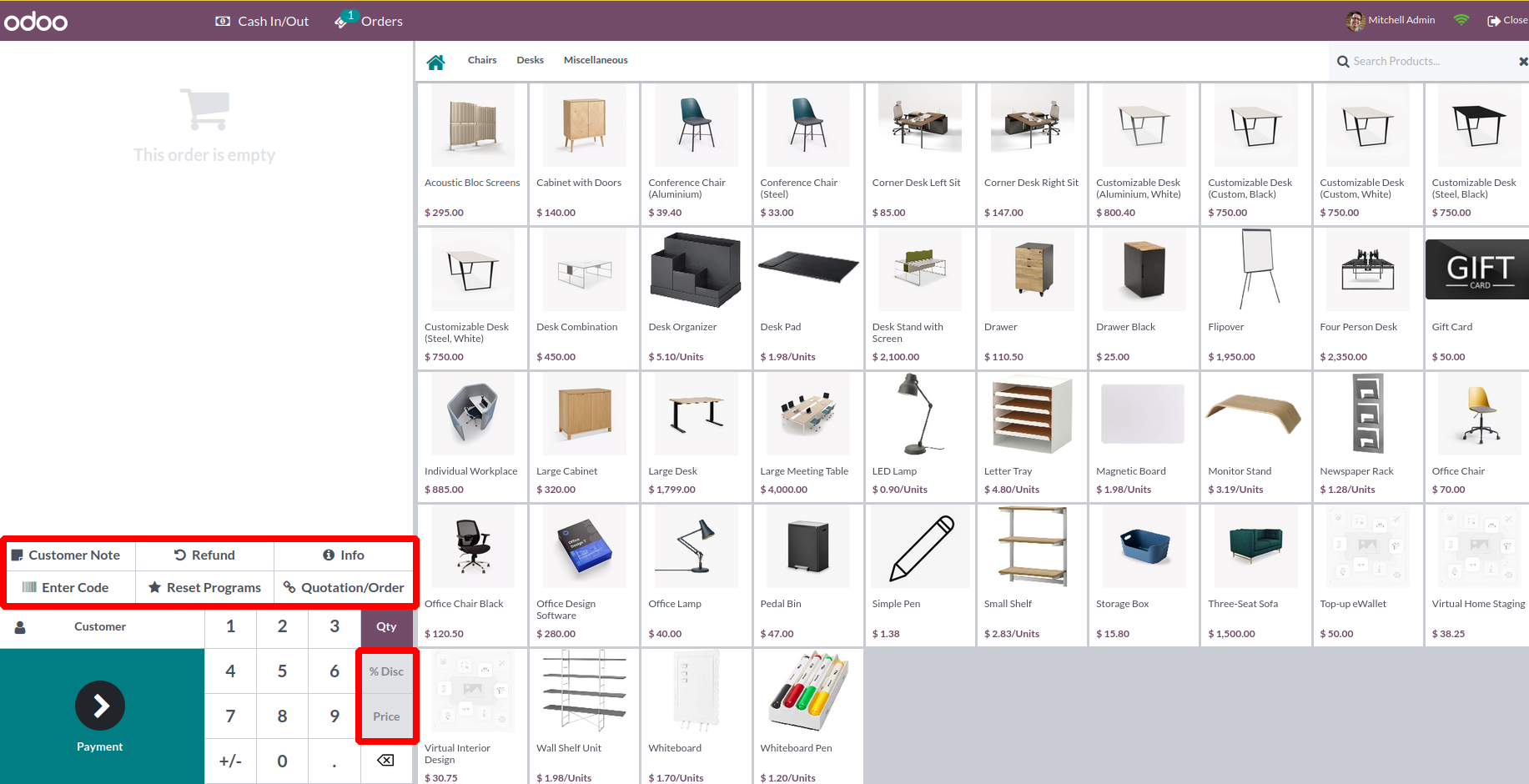This screenshot has width=1529, height=784.
Task: Tap numpad key 0
Action: click(282, 761)
